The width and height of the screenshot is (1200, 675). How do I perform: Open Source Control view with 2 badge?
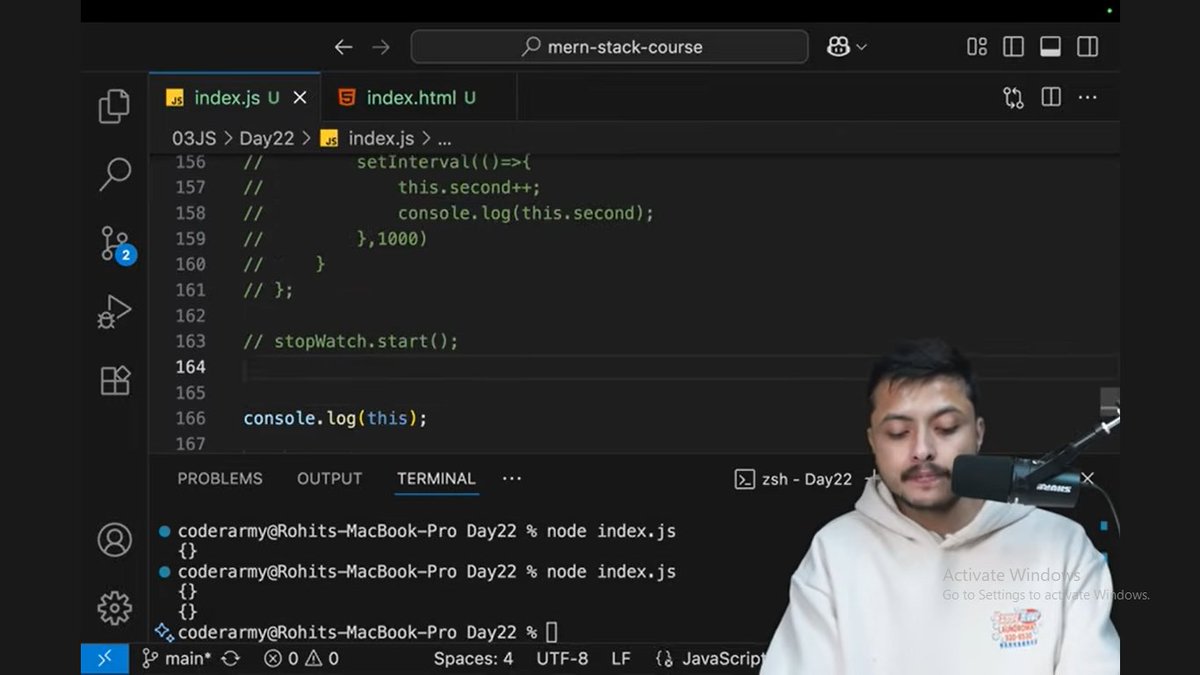click(x=116, y=243)
